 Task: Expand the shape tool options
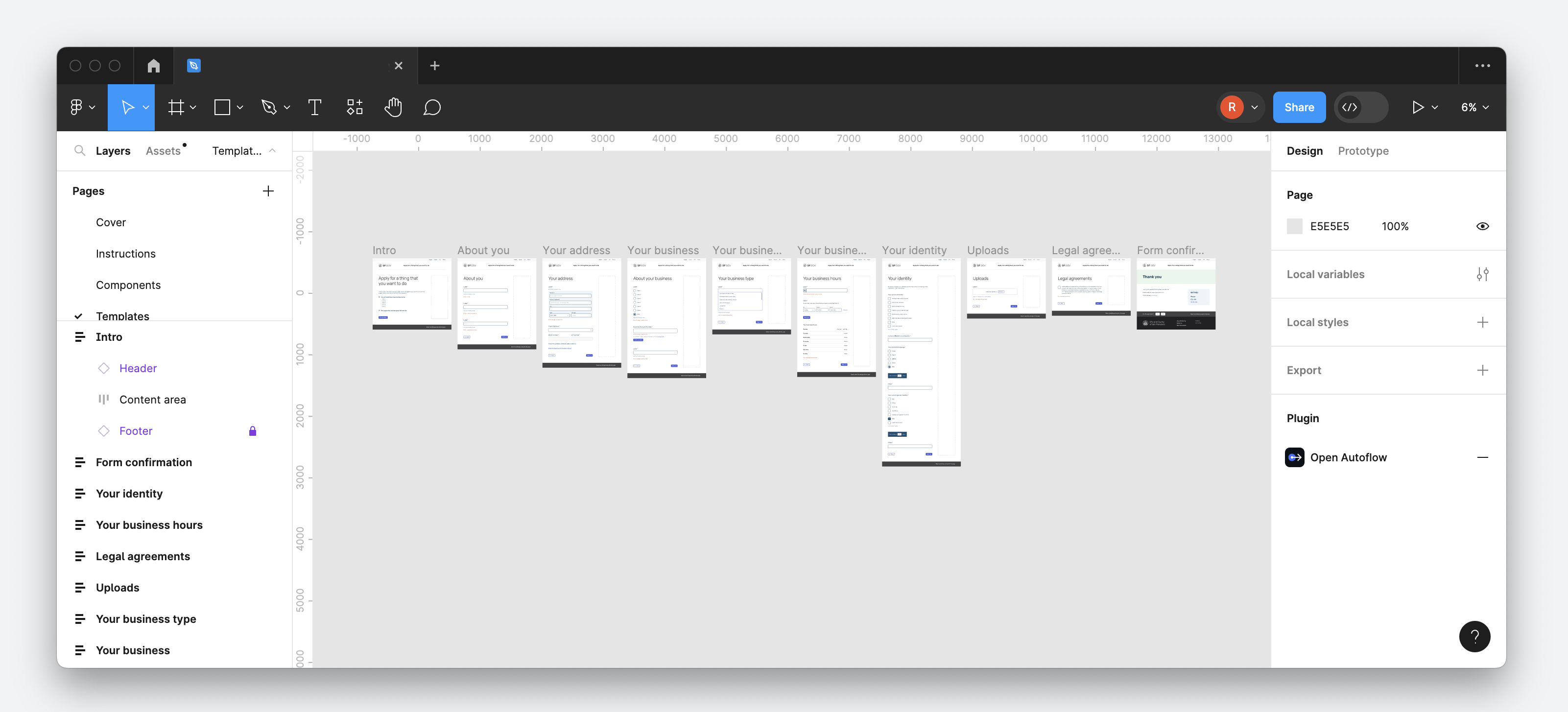(240, 107)
